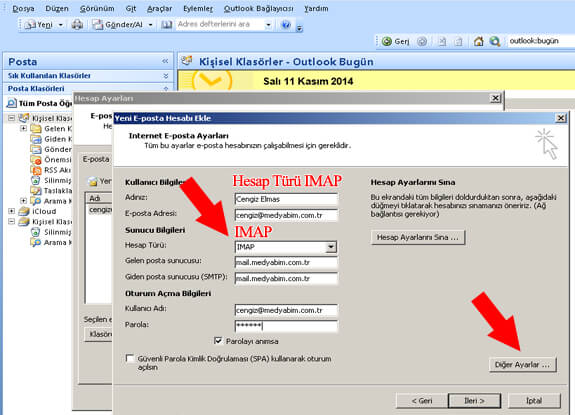The image size is (575, 415).
Task: Open the toolbar options arrow after help
Action: 299,28
